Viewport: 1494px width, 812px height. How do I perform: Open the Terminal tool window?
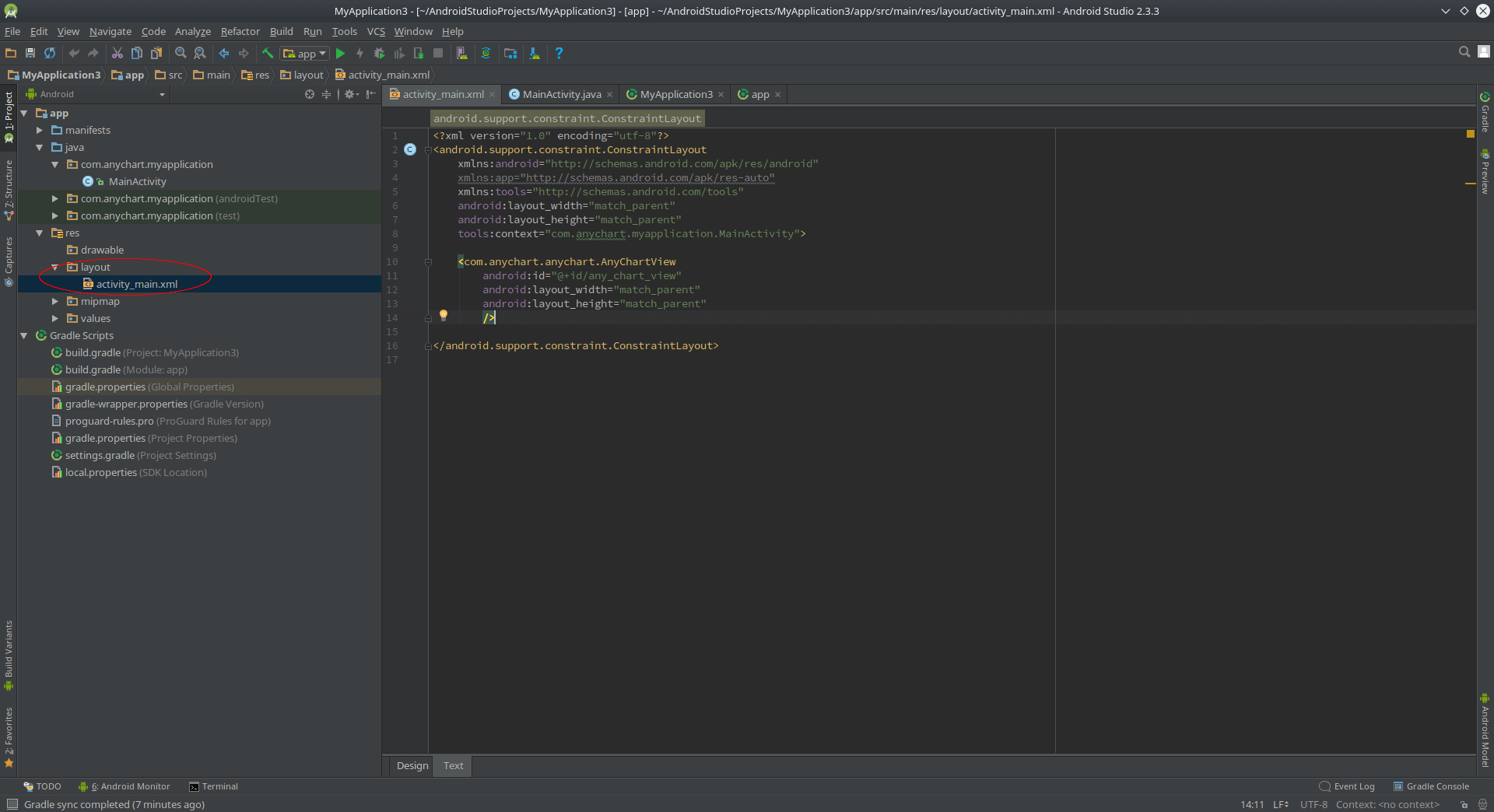click(214, 787)
